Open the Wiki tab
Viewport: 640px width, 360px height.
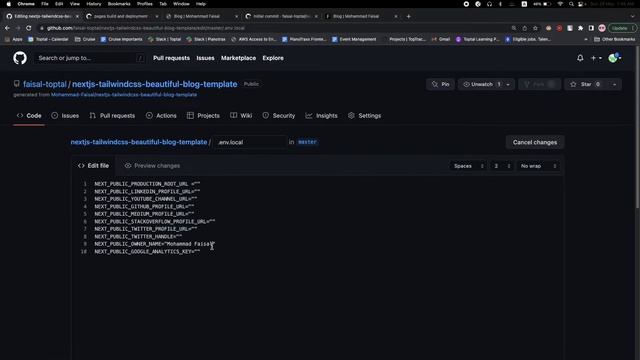pyautogui.click(x=241, y=116)
